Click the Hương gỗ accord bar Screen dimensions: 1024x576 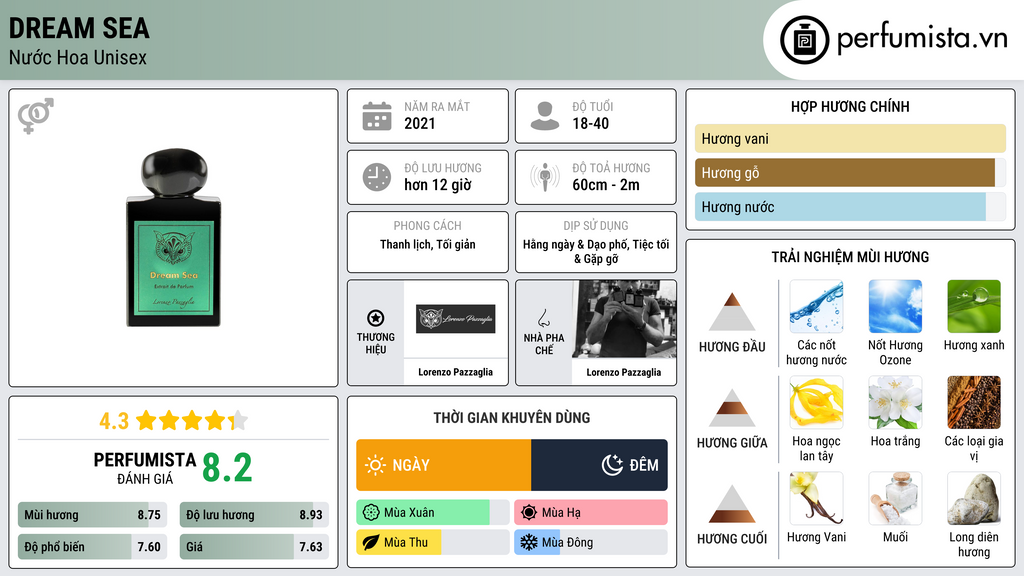850,172
